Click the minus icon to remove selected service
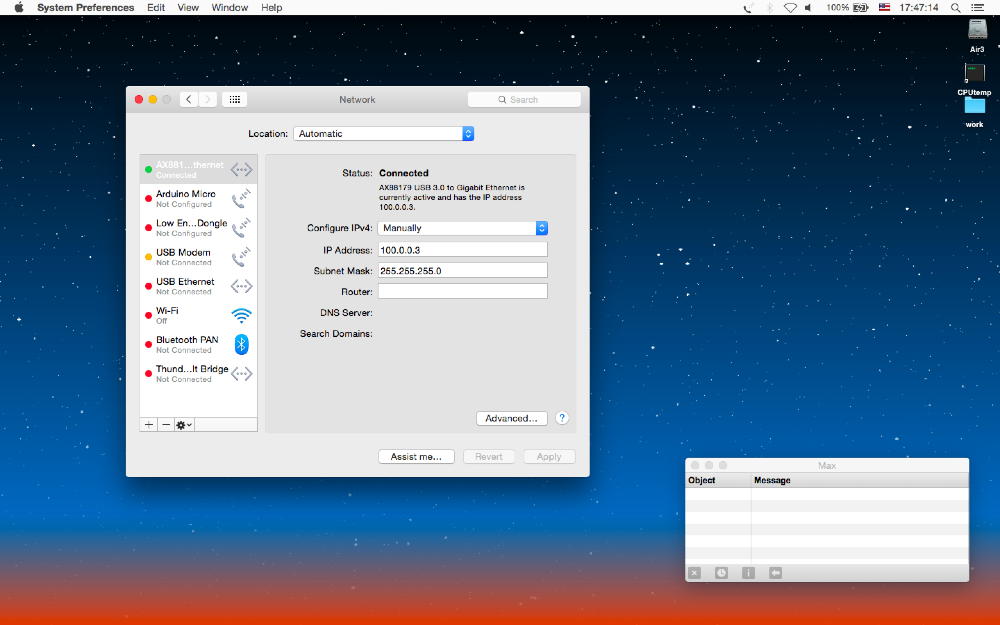The width and height of the screenshot is (1000, 625). pyautogui.click(x=166, y=425)
